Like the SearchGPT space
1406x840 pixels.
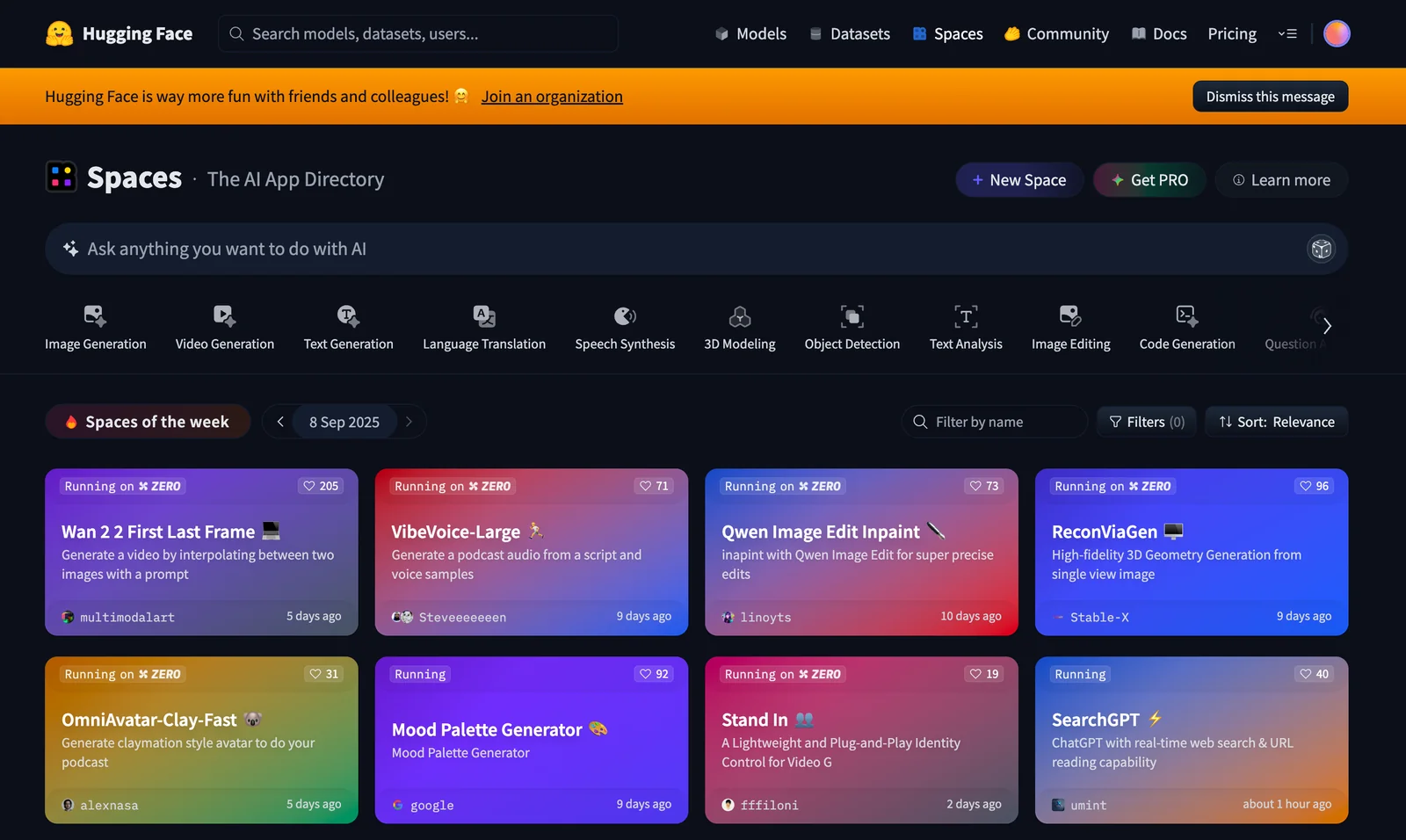[1314, 674]
